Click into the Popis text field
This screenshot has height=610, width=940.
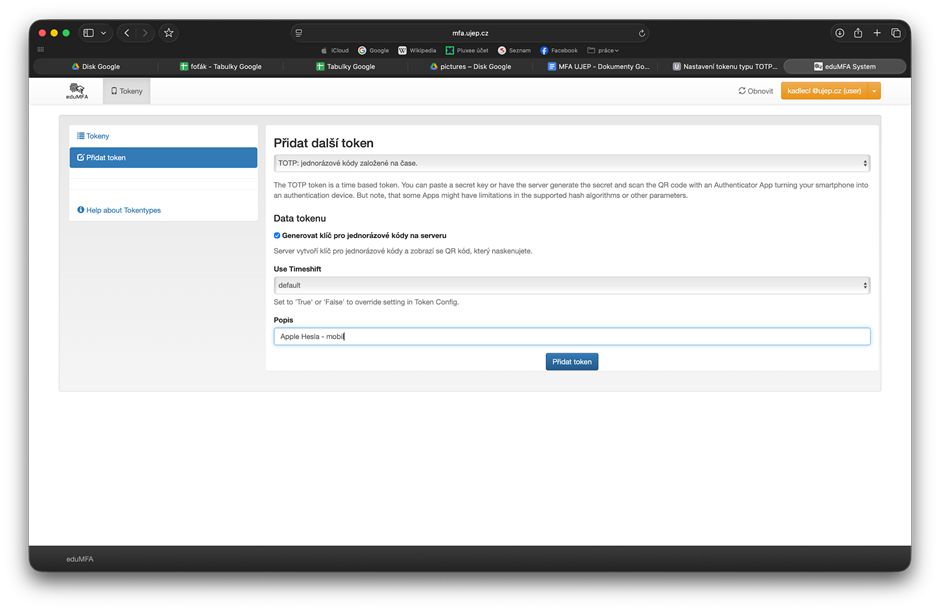pyautogui.click(x=571, y=337)
